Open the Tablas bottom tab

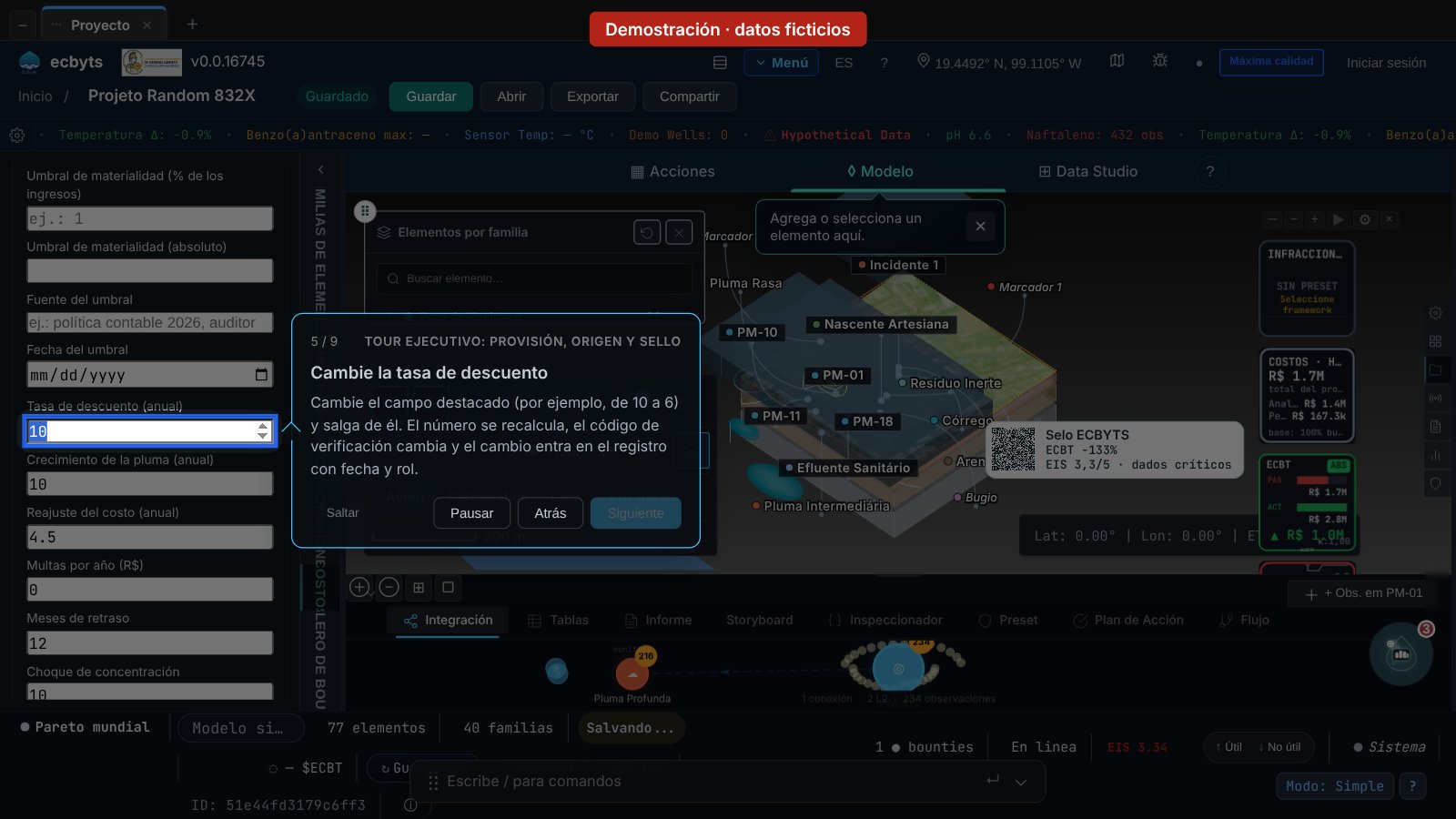coord(558,620)
